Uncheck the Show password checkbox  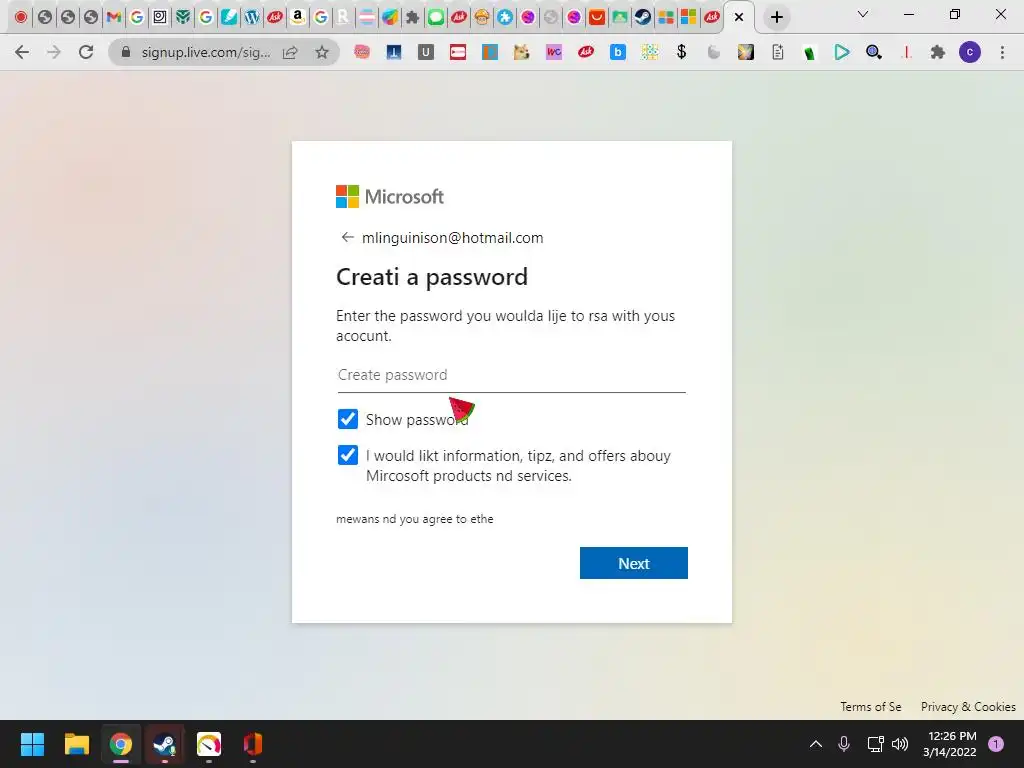347,419
